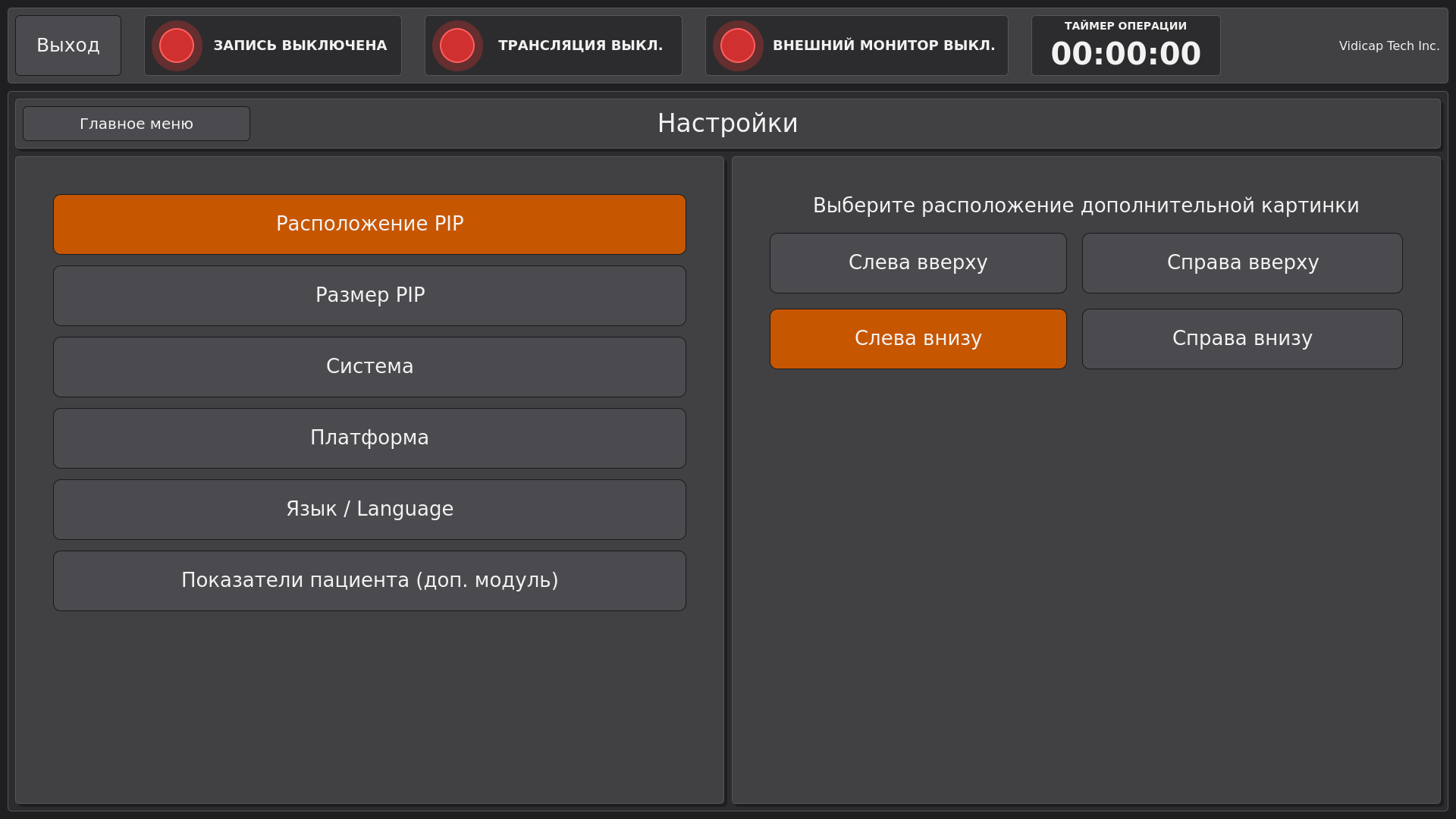Open the Платформа settings section
This screenshot has height=819, width=1456.
click(369, 438)
